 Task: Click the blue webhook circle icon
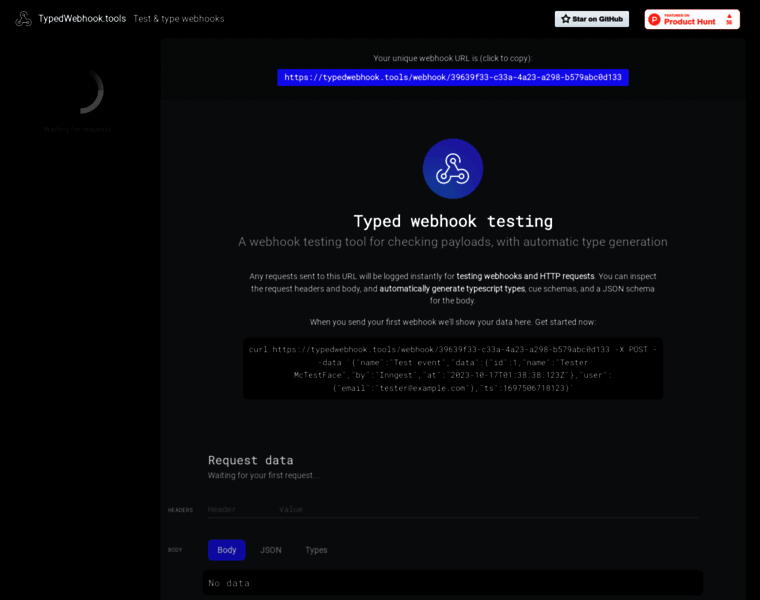click(x=453, y=169)
